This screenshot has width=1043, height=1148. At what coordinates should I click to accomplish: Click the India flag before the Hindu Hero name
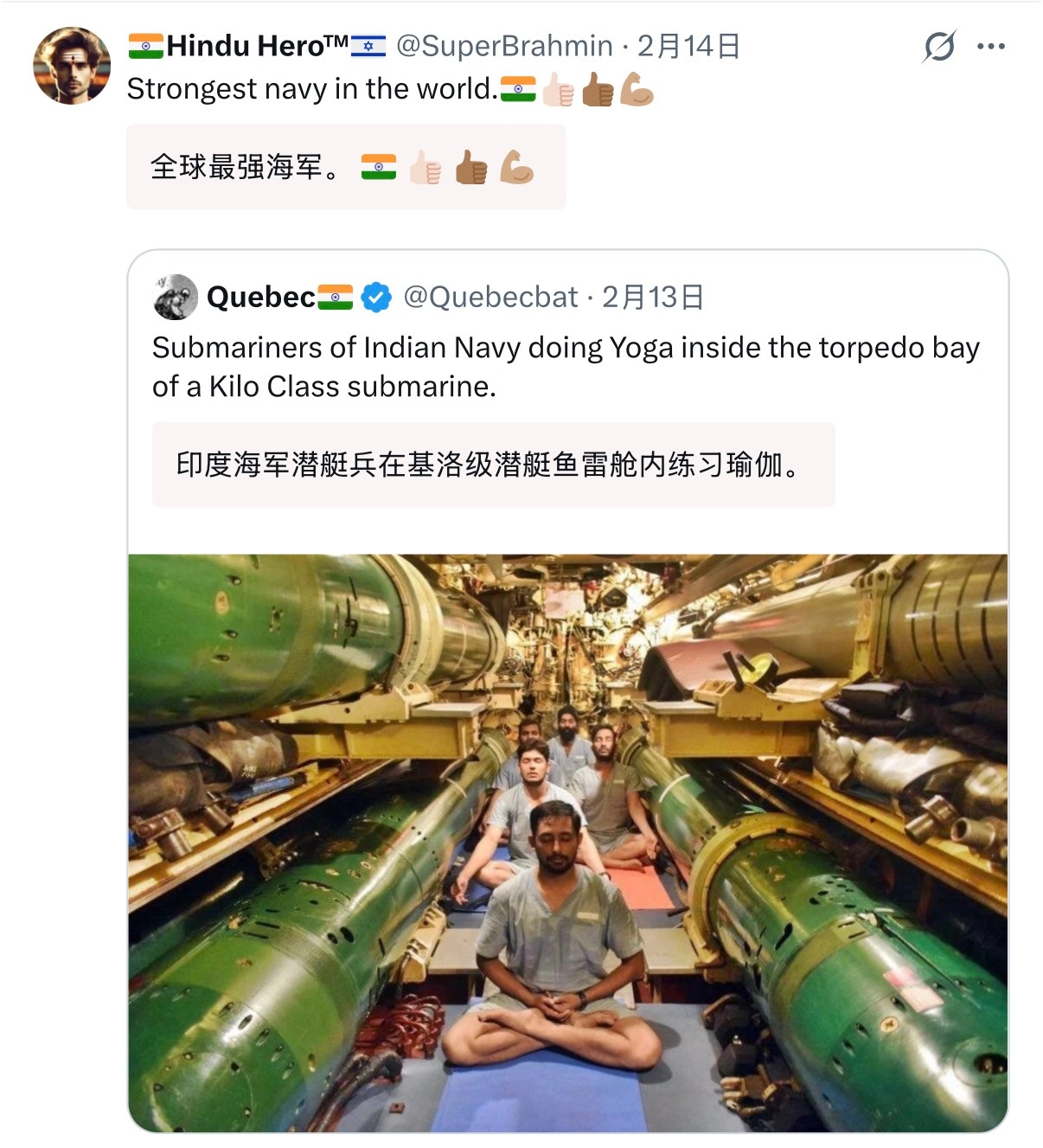pos(145,45)
